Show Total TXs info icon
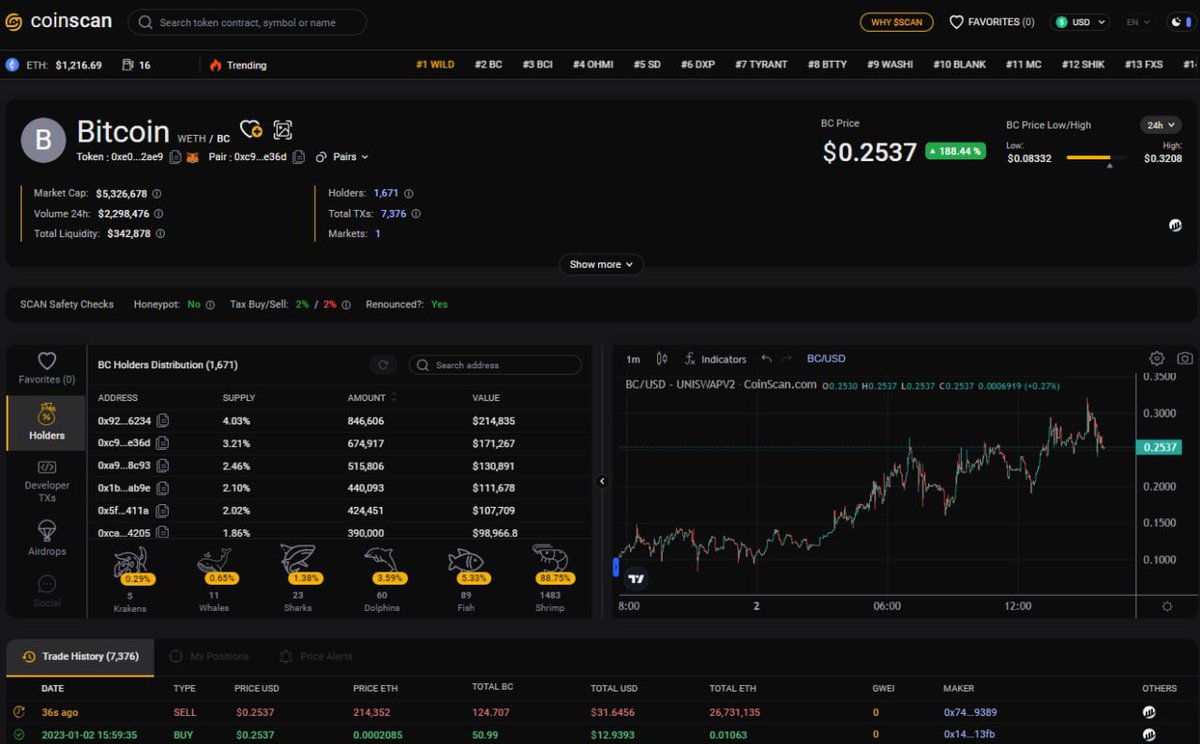This screenshot has width=1200, height=744. click(x=416, y=214)
